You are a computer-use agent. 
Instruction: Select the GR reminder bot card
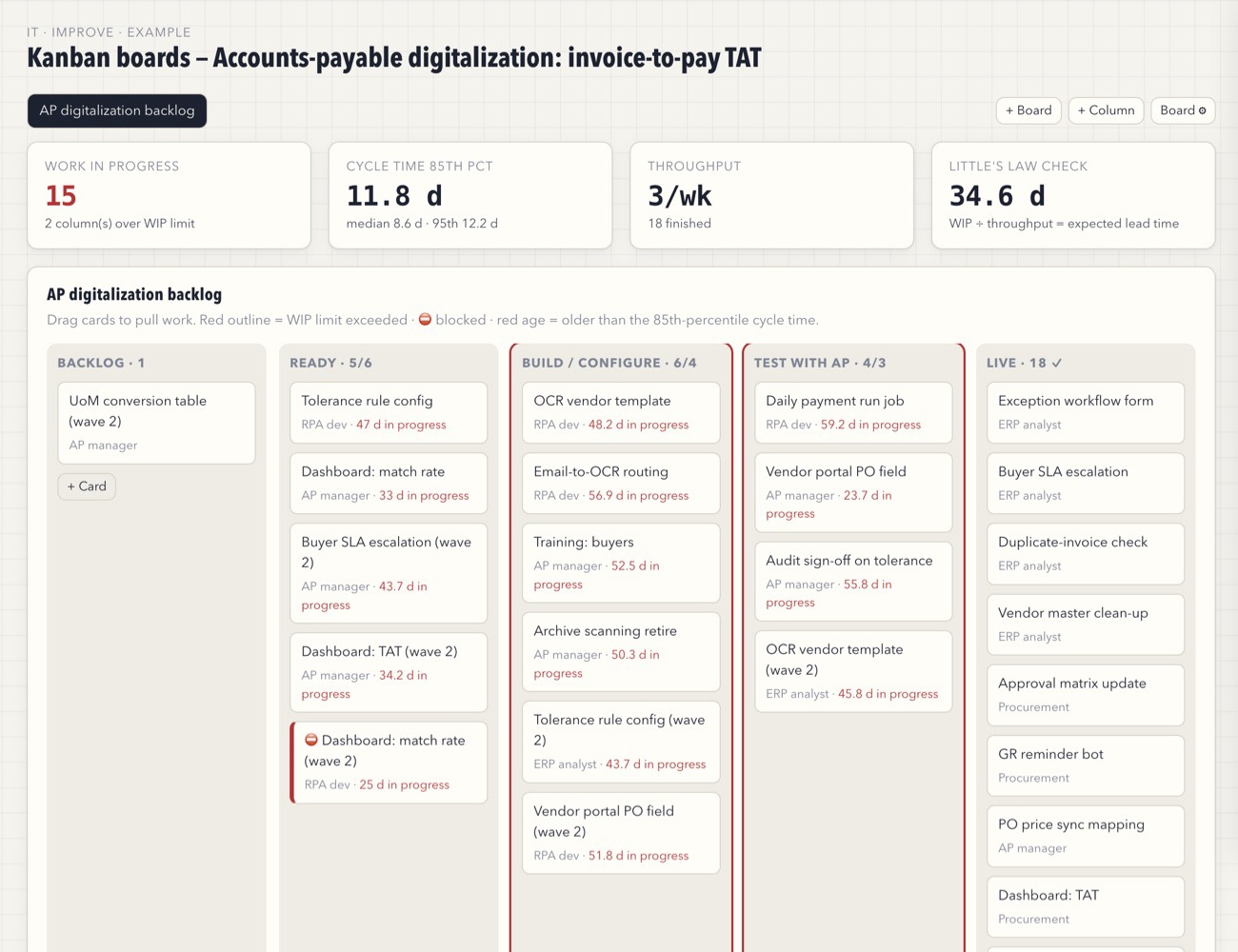1086,765
